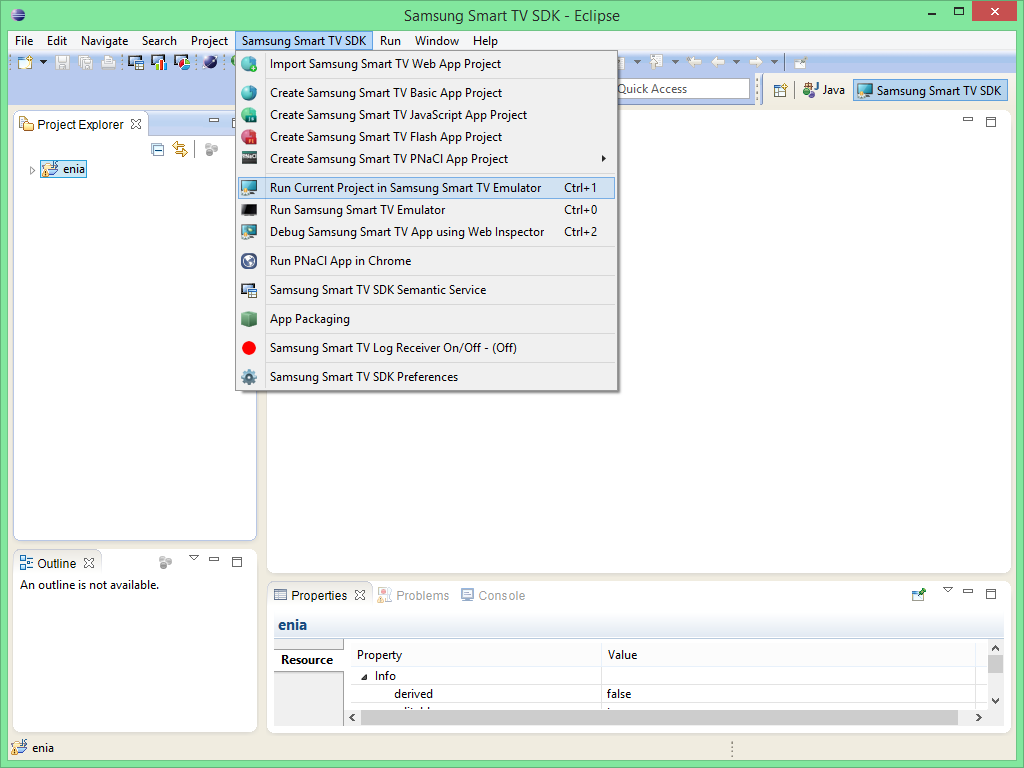Switch to the Problems tab

[x=414, y=595]
